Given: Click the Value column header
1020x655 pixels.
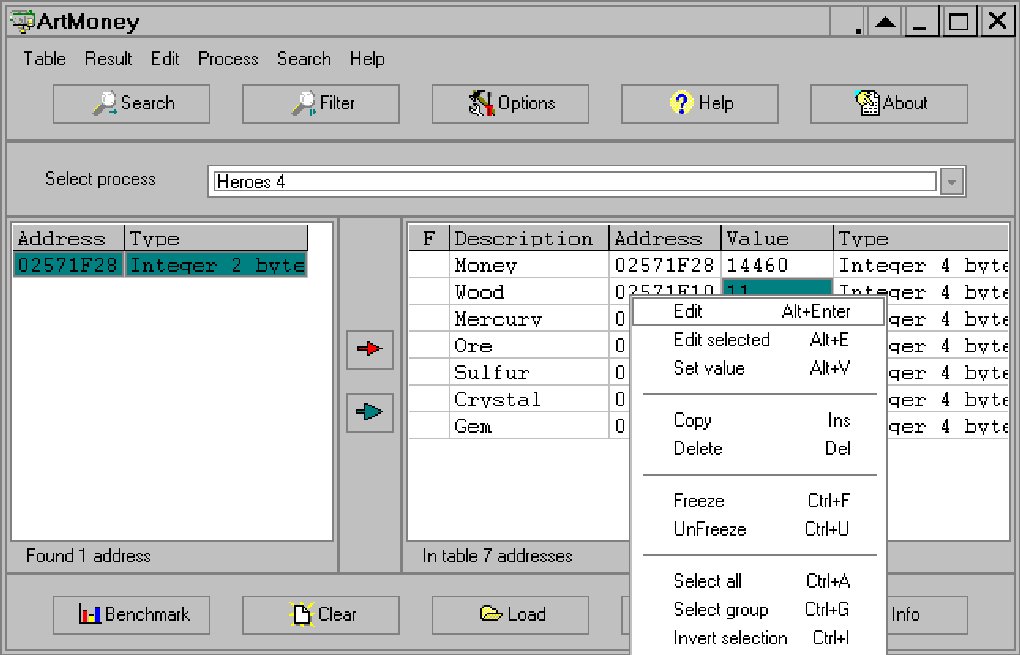Looking at the screenshot, I should [x=777, y=238].
